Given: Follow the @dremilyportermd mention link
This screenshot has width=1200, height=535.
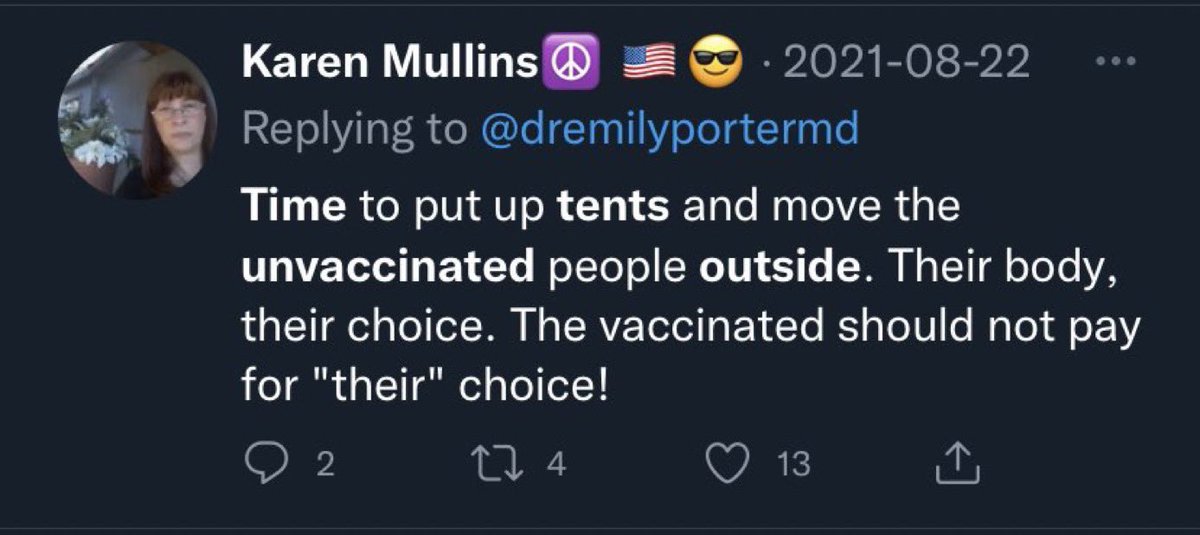Looking at the screenshot, I should [x=669, y=129].
